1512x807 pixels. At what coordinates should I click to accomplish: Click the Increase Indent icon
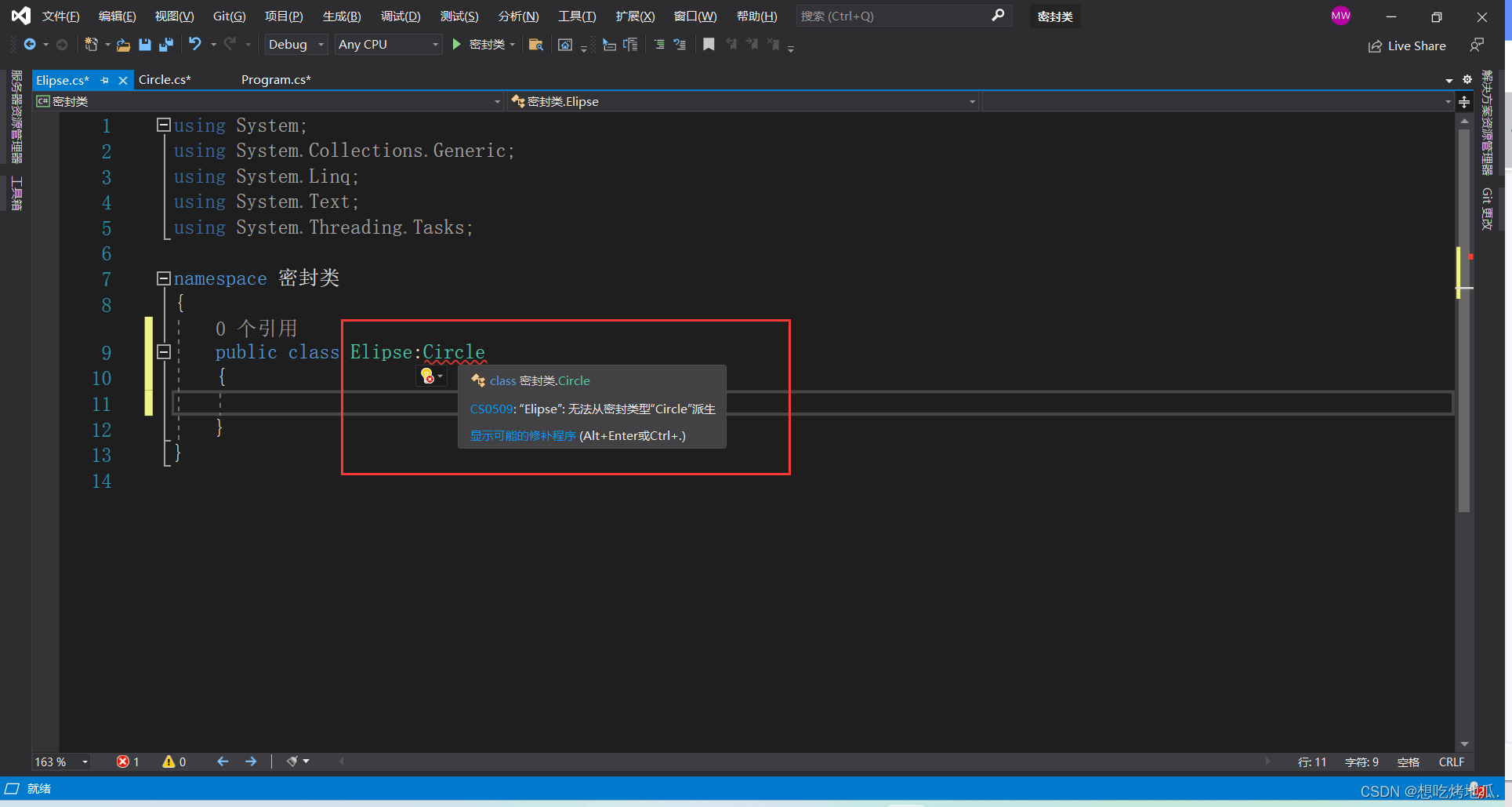point(680,45)
